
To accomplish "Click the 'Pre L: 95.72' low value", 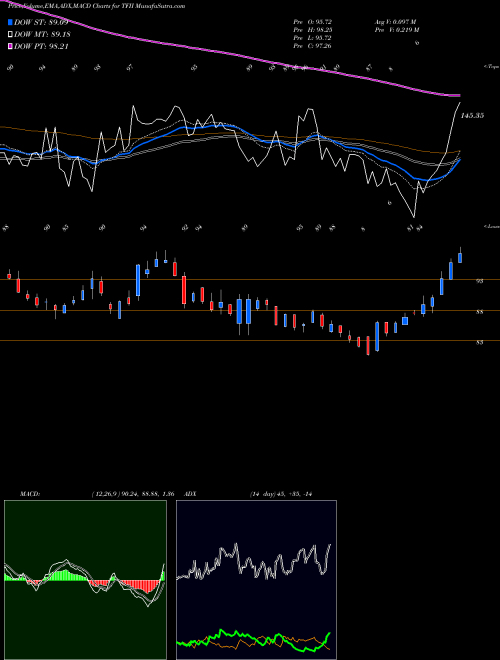I will pyautogui.click(x=313, y=38).
